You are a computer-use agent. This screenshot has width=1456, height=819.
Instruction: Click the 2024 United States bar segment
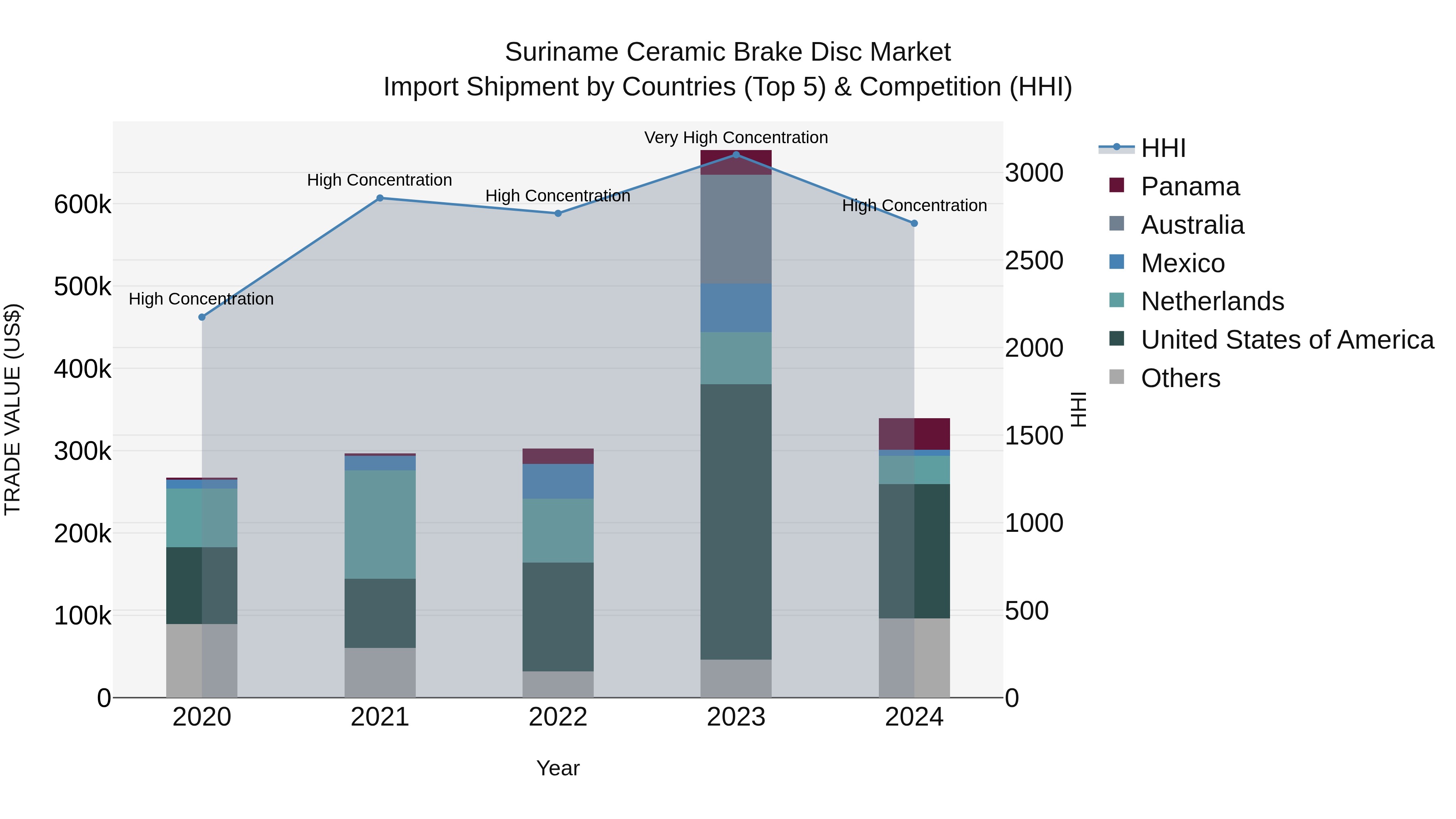point(914,551)
